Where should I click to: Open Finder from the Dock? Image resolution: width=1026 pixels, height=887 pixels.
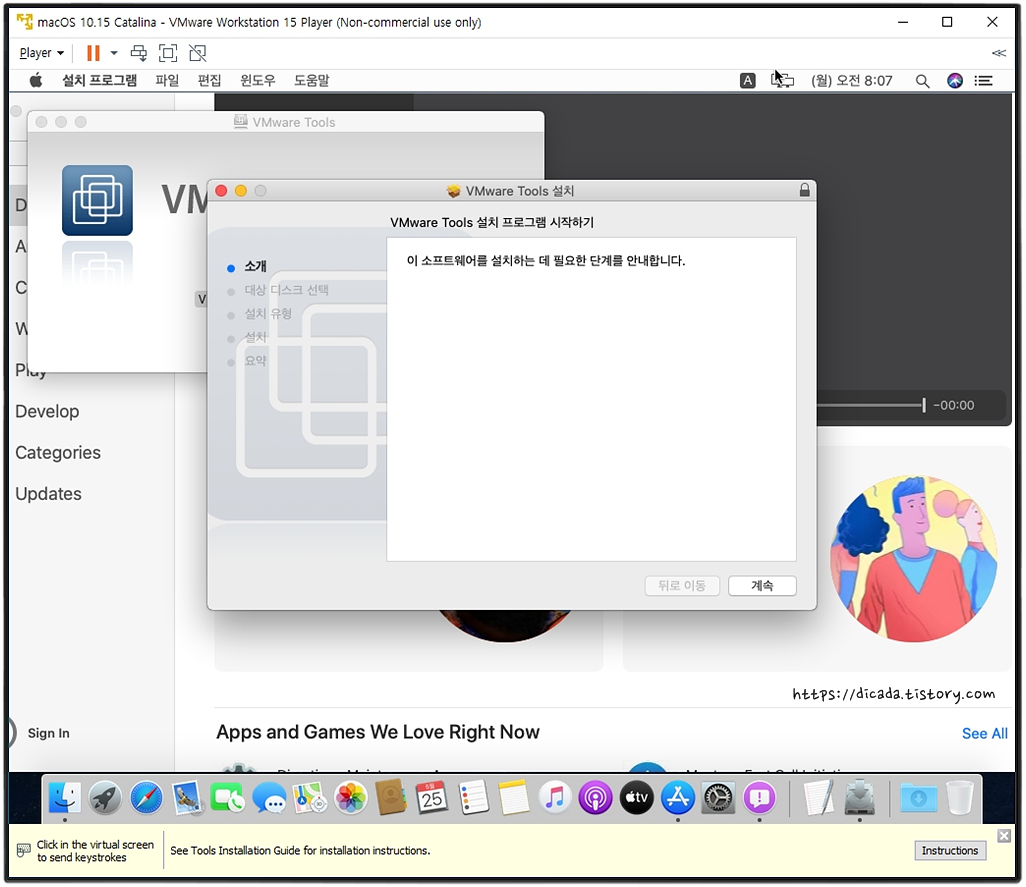[x=64, y=797]
